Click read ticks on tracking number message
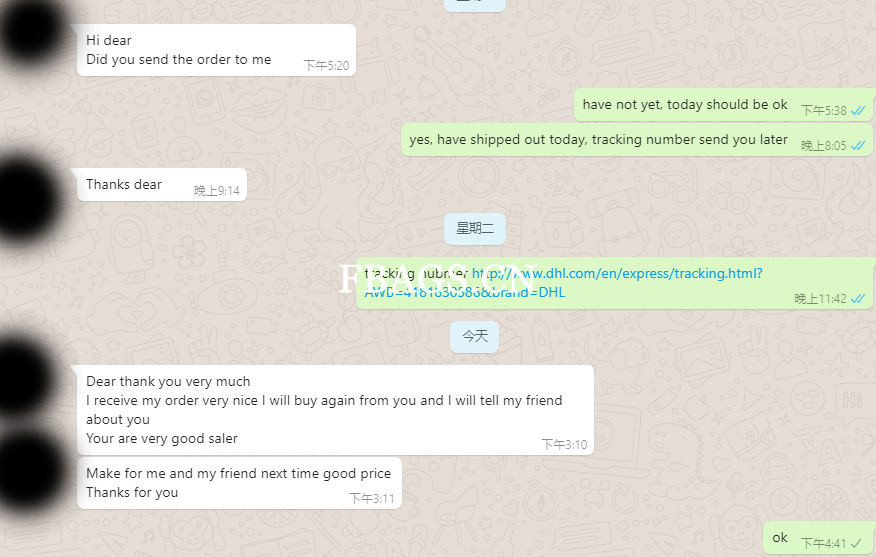876x557 pixels. pos(858,299)
